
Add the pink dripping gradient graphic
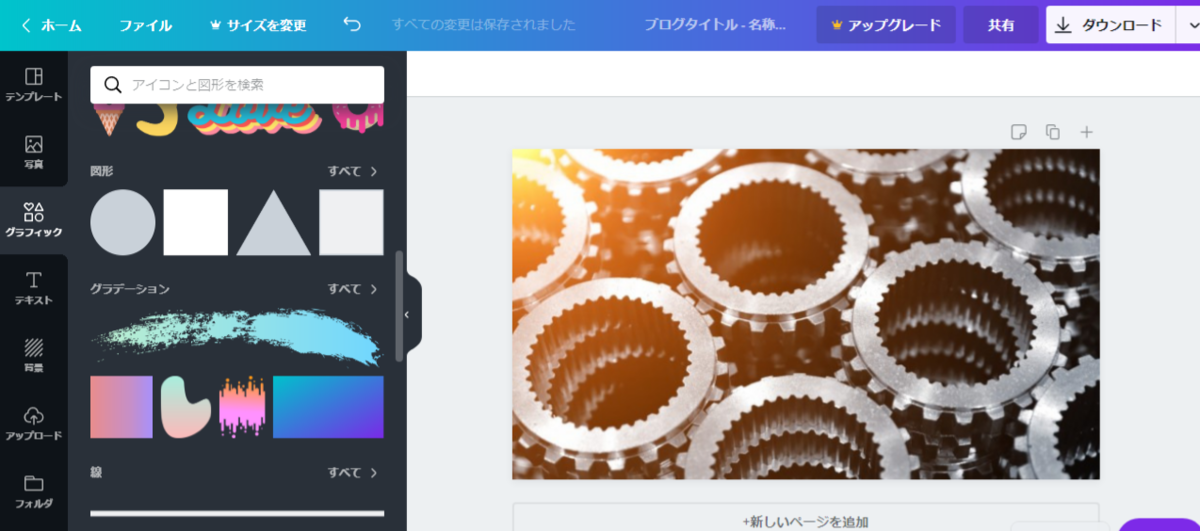pos(242,407)
